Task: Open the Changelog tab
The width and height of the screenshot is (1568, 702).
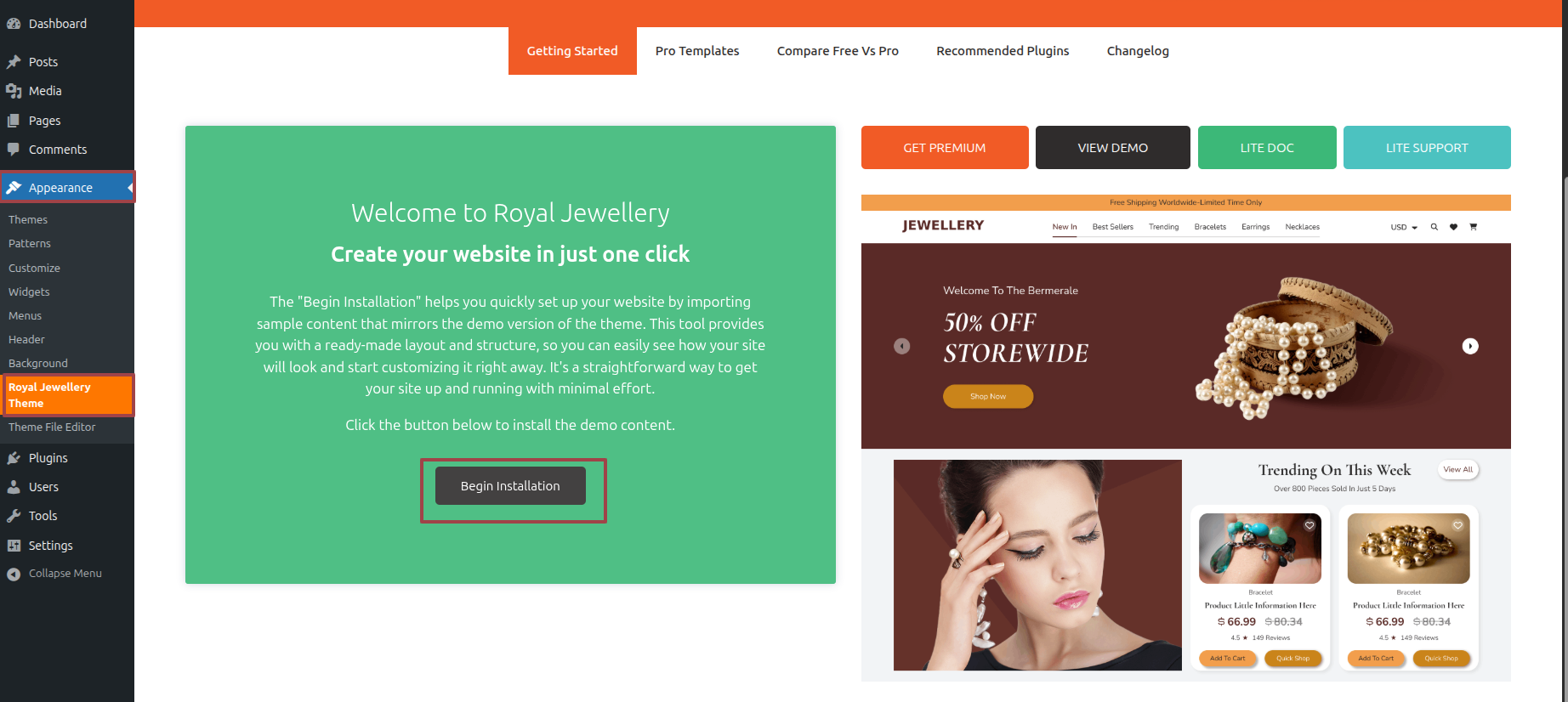Action: [x=1138, y=51]
